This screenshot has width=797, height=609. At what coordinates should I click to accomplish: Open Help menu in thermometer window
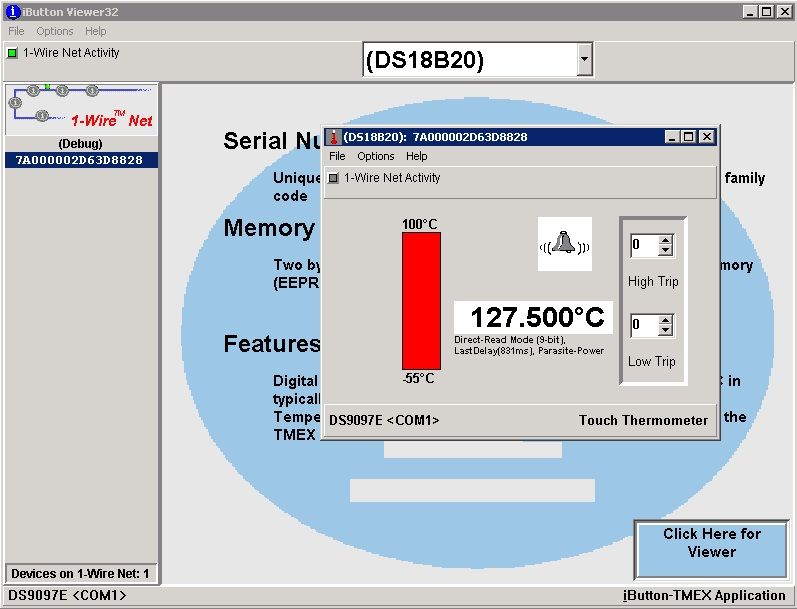pyautogui.click(x=417, y=156)
